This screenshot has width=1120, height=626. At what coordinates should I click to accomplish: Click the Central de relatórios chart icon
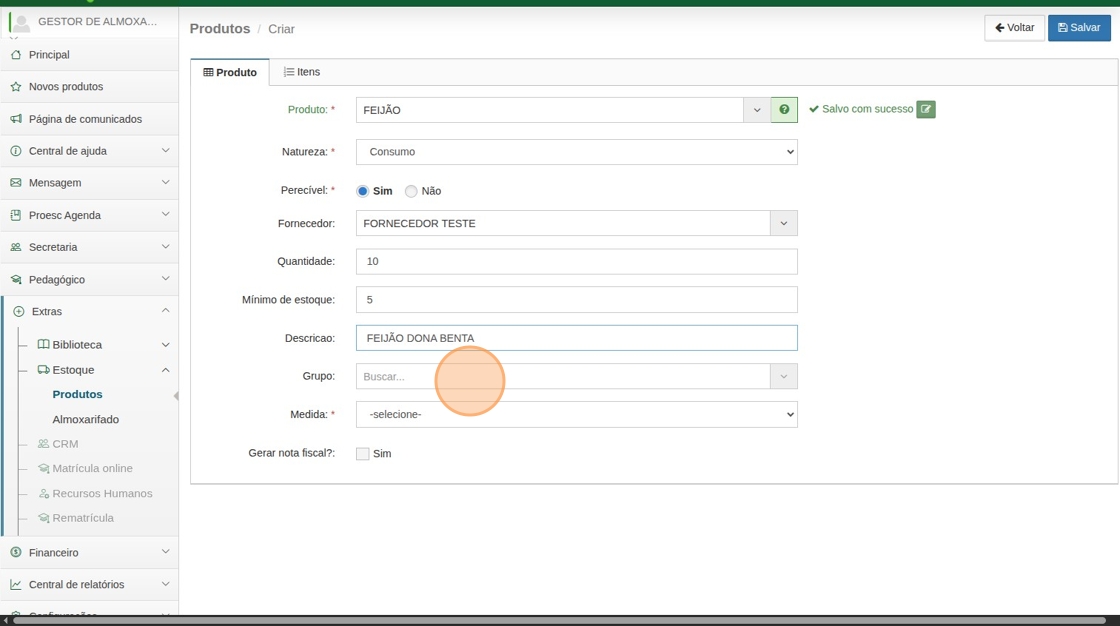[16, 585]
